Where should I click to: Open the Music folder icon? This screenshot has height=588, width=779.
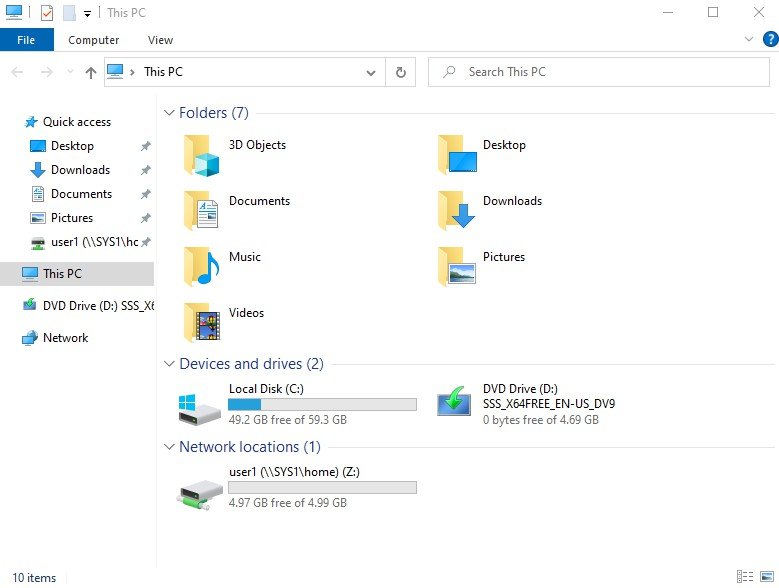[201, 267]
